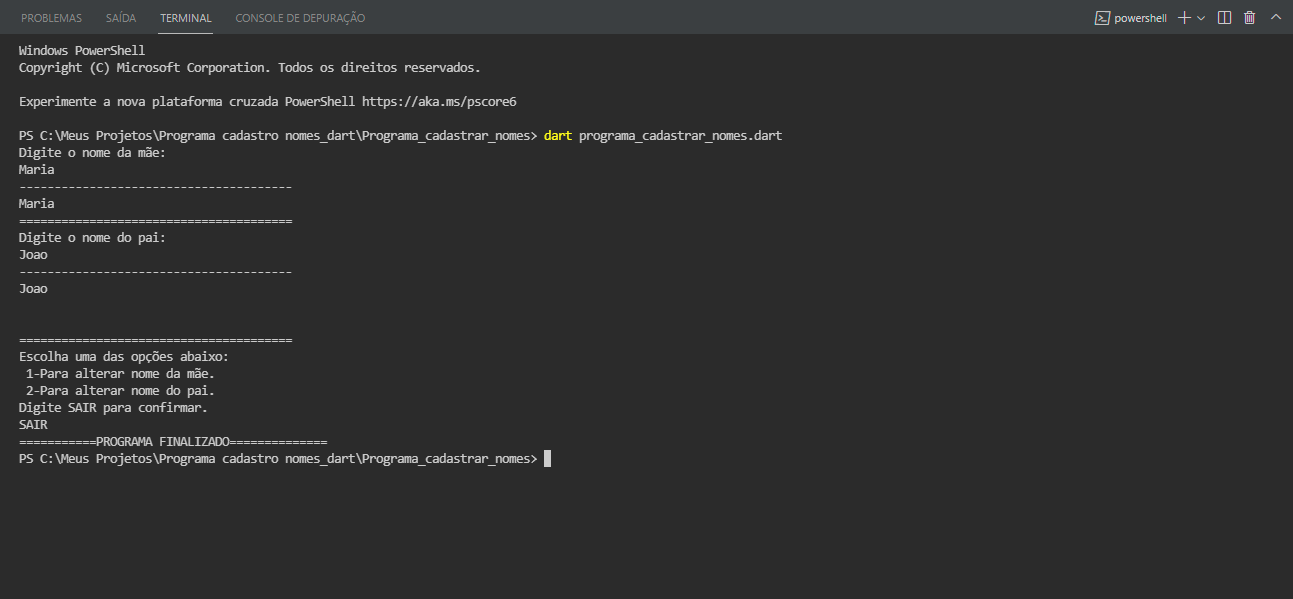Click 'Digite SAIR para confirmar.' line
This screenshot has width=1293, height=599.
pyautogui.click(x=113, y=408)
